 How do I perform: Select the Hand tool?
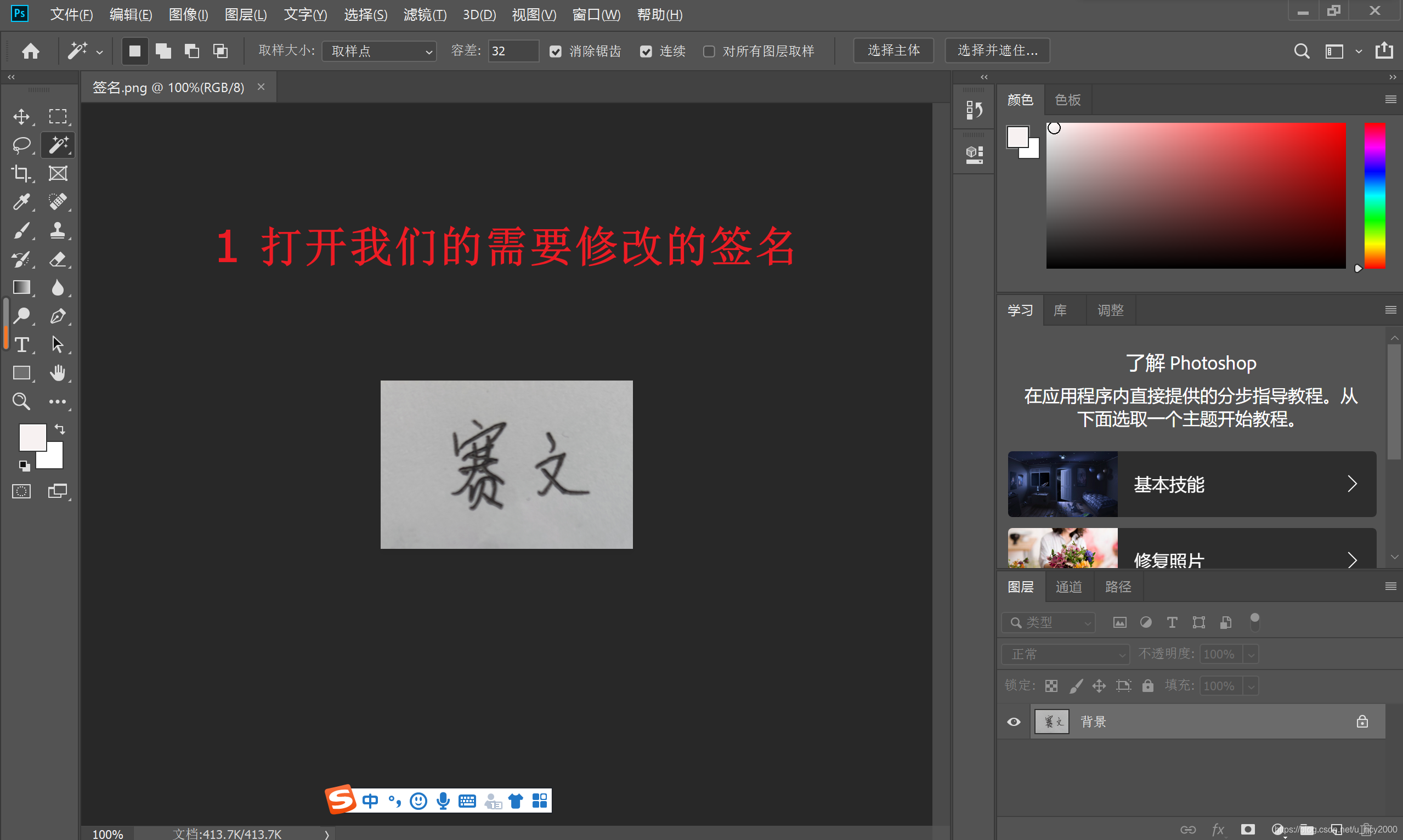click(x=57, y=372)
